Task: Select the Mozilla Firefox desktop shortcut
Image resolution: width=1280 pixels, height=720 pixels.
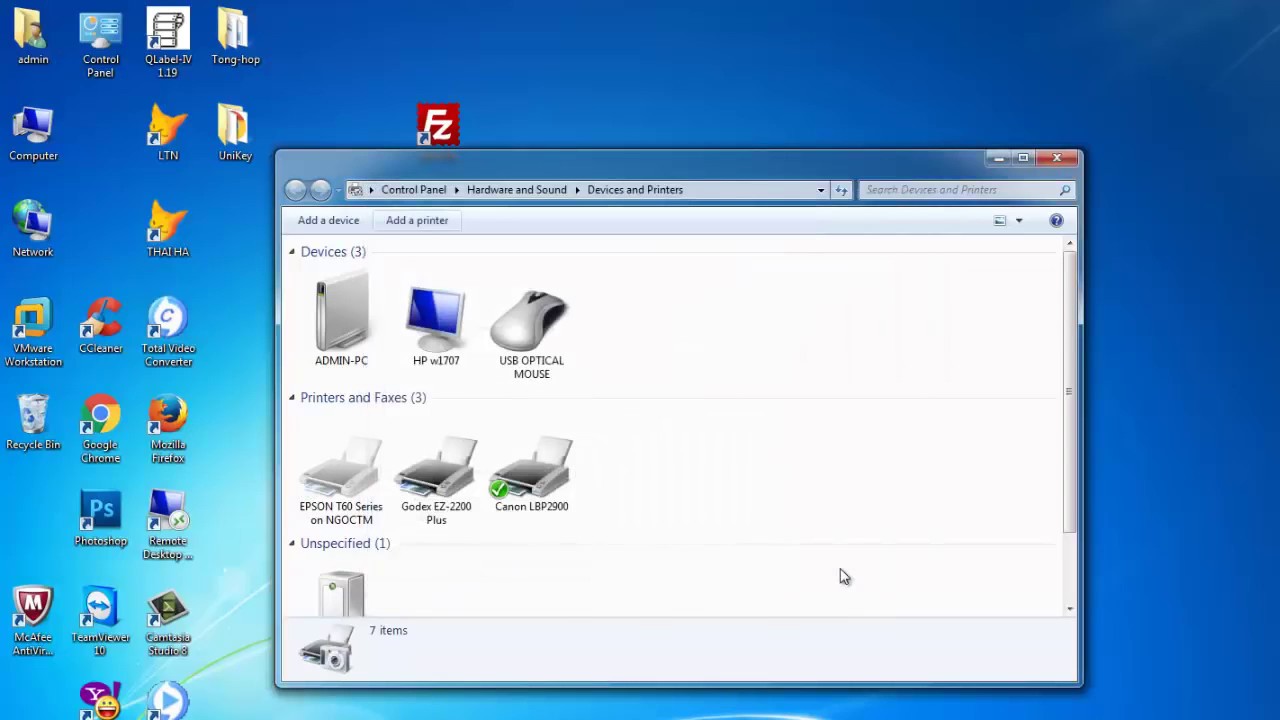Action: (168, 430)
